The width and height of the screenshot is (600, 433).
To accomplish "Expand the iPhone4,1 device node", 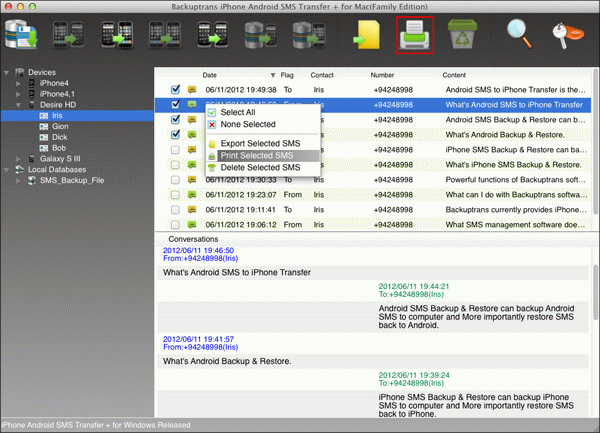I will click(18, 94).
